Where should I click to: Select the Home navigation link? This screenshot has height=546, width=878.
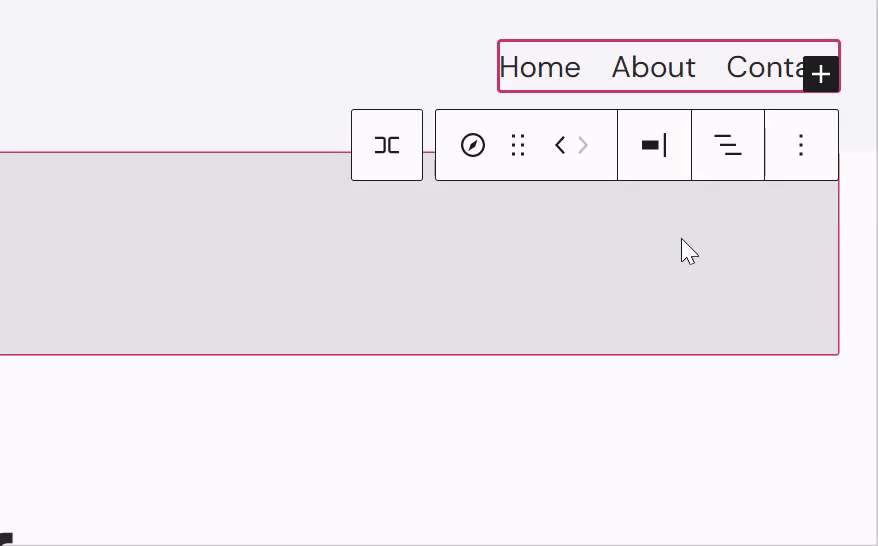[540, 67]
